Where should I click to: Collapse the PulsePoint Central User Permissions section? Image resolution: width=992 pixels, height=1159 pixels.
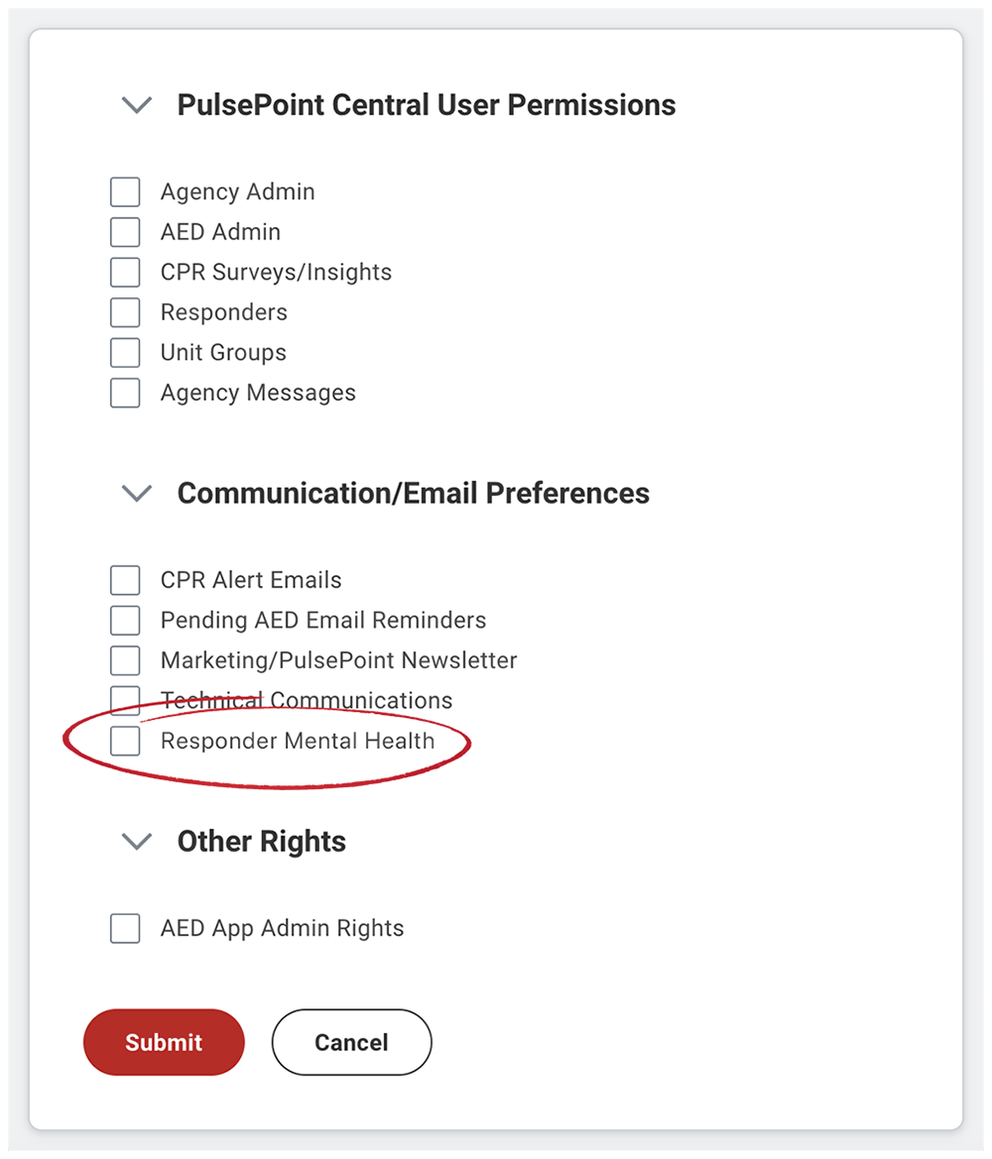tap(136, 105)
